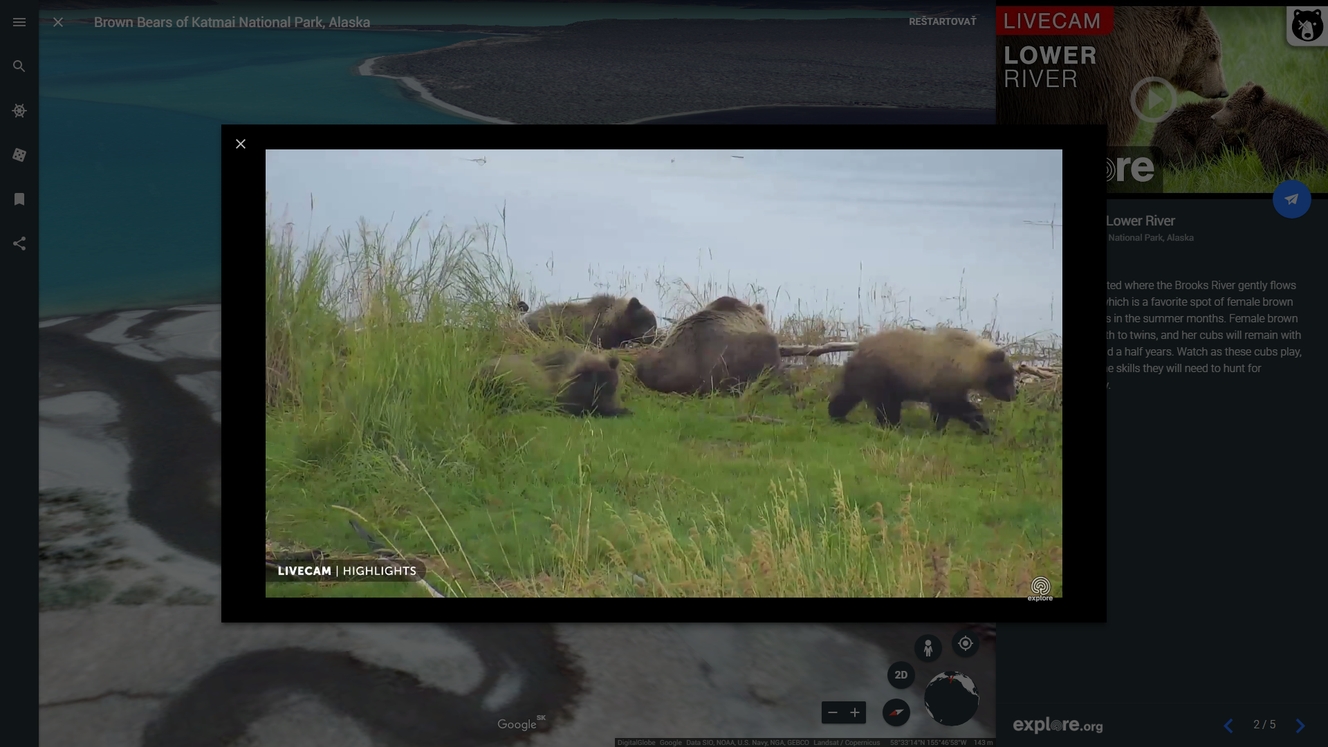Click the explore.org logo link

1058,726
